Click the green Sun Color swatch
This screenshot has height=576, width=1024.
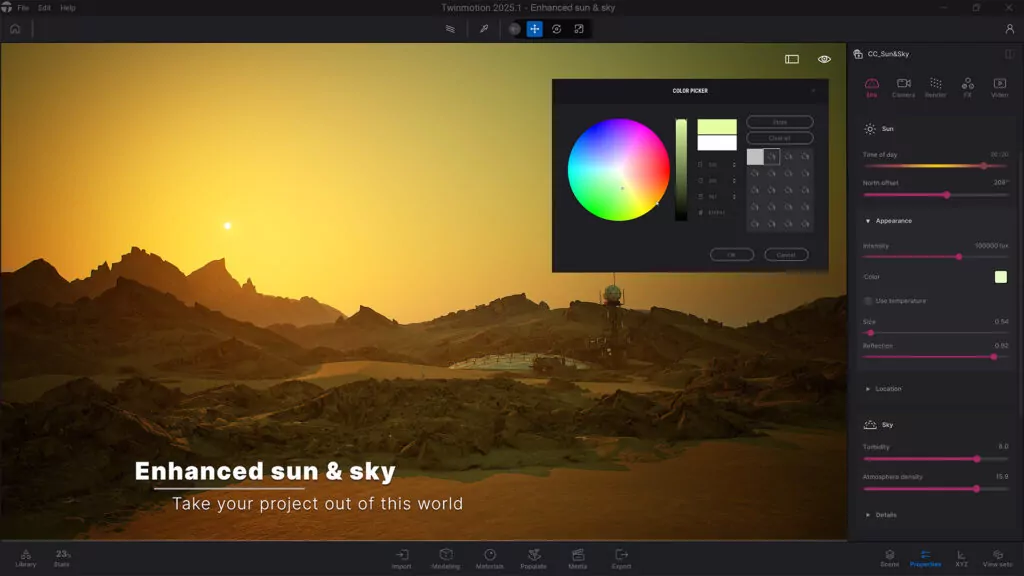(1001, 277)
